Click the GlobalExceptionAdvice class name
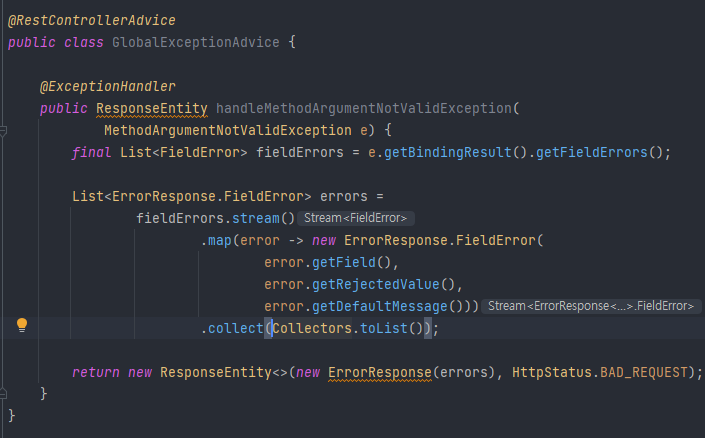705x438 pixels. 196,43
